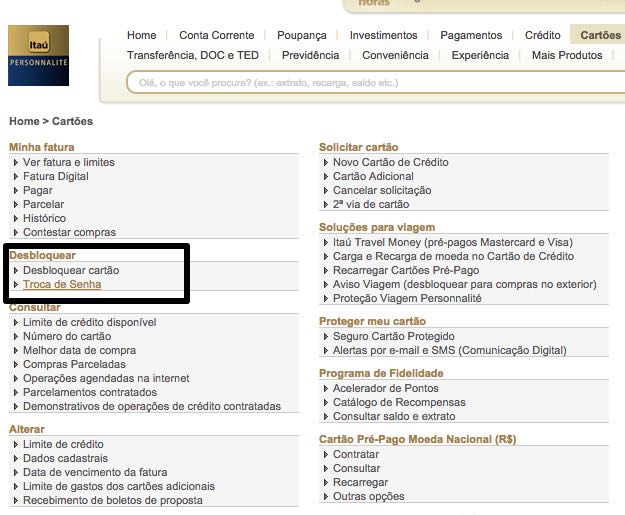
Task: Click arrow bullet beside Desbloquear cartão
Action: click(16, 270)
